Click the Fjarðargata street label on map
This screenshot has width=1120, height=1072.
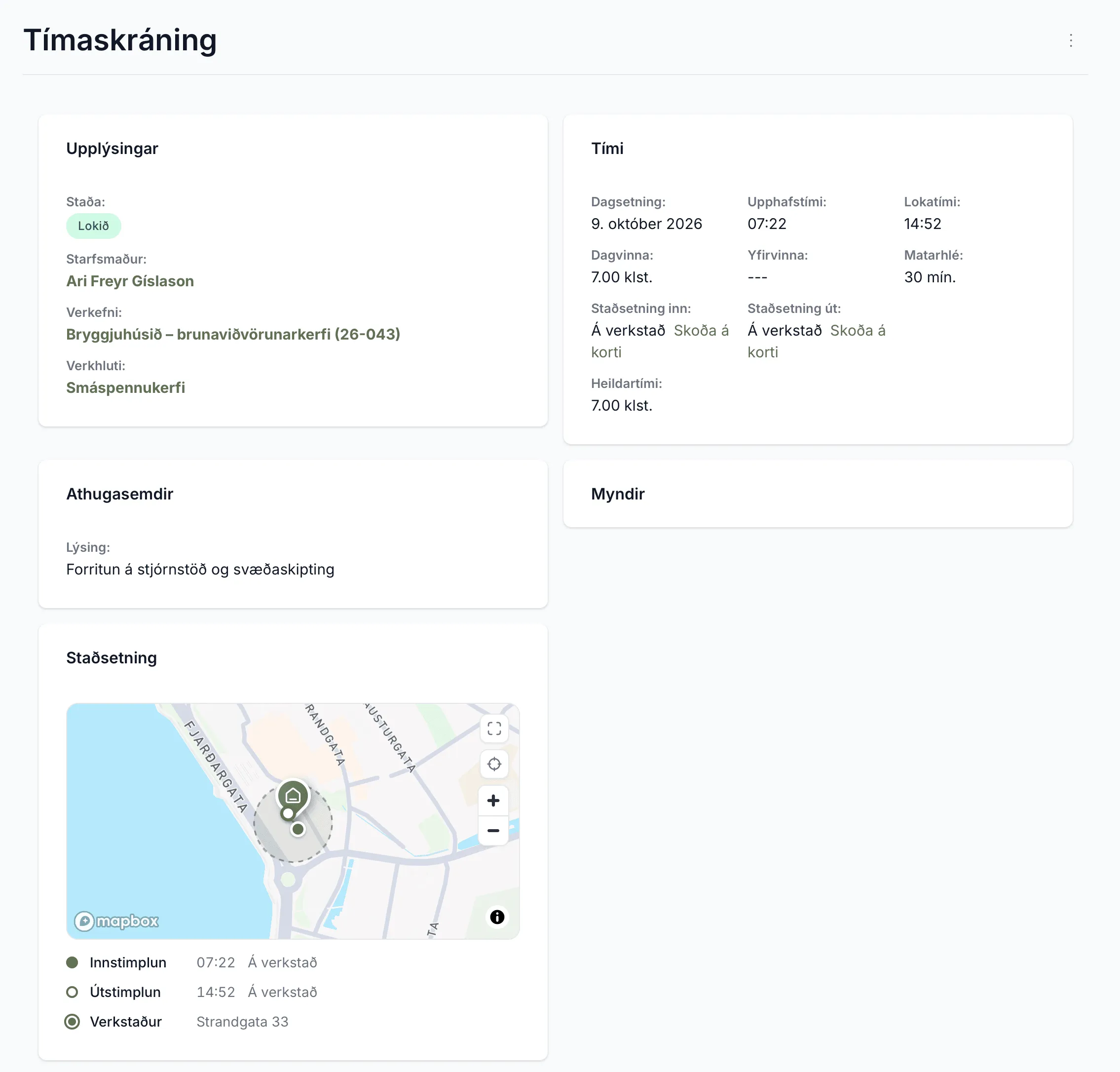pos(216,766)
